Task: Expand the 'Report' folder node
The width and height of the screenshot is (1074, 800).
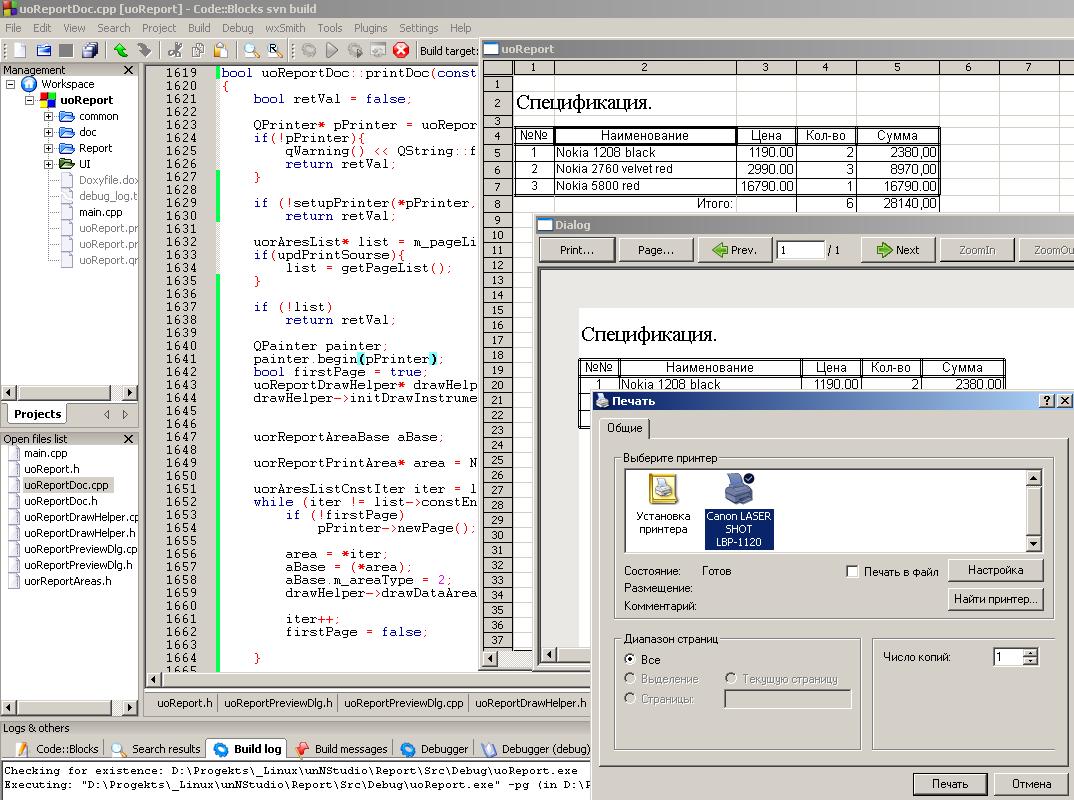Action: tap(48, 149)
